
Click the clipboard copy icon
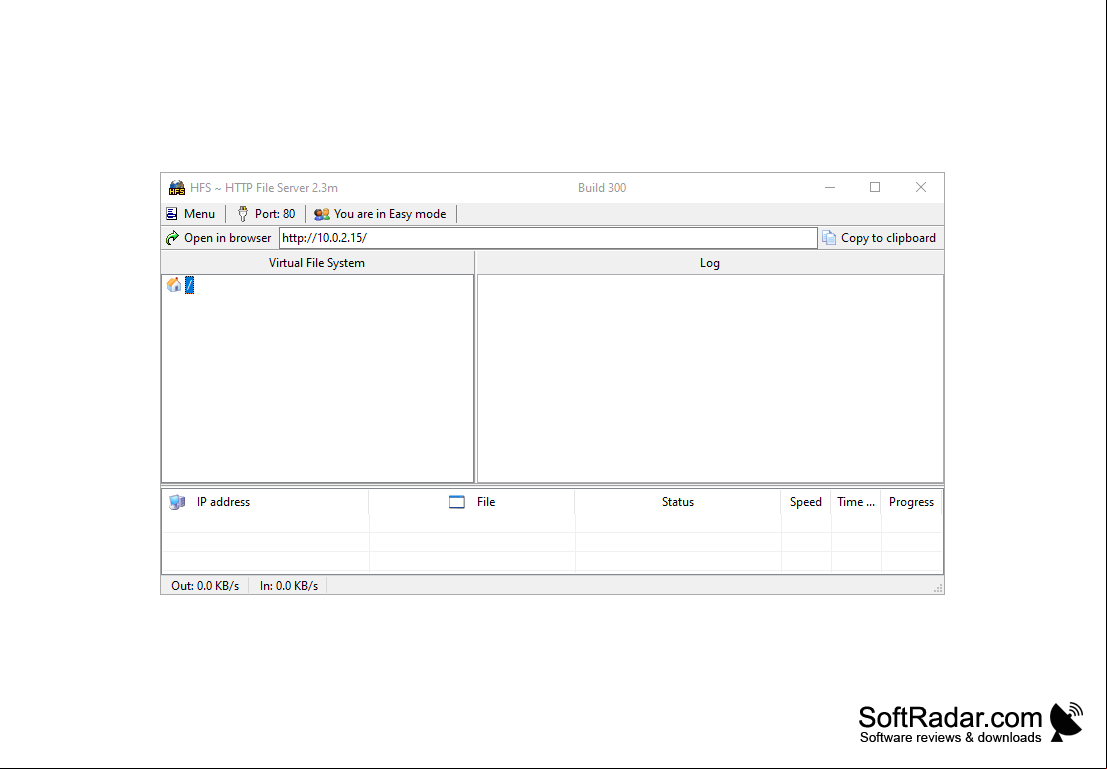tap(829, 238)
